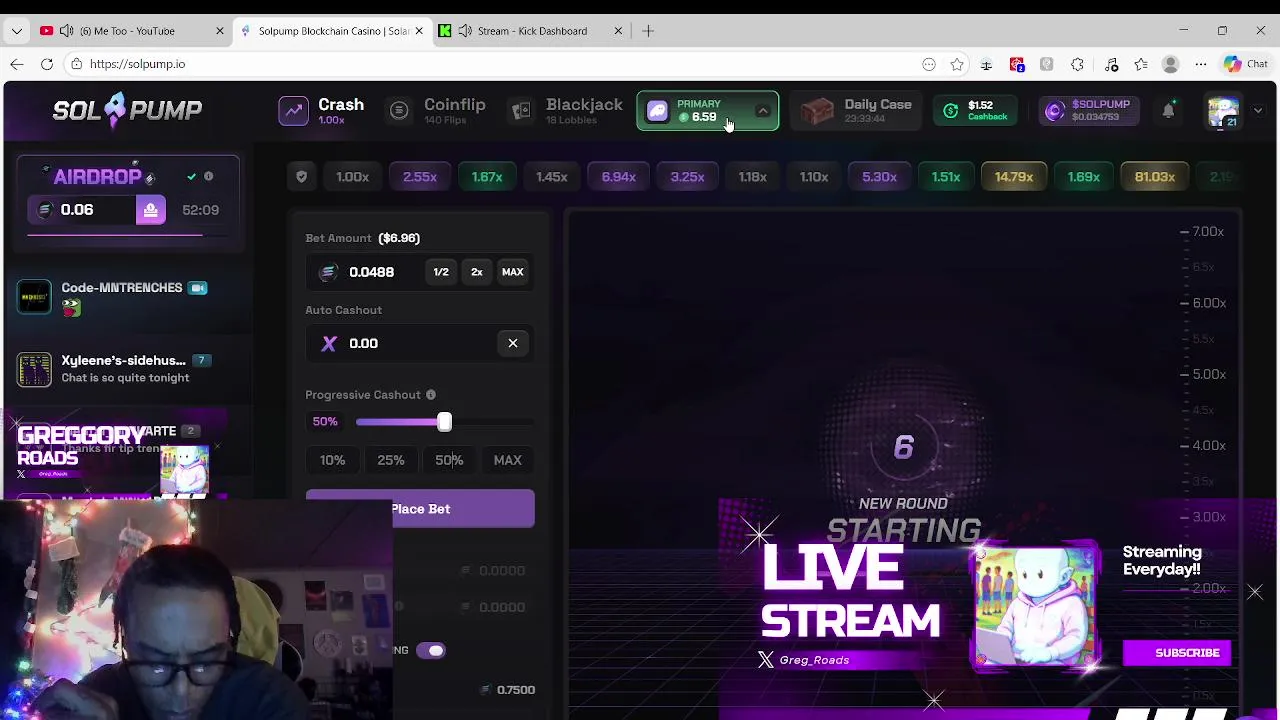Click the airdrop info icon
This screenshot has height=720, width=1280.
point(208,177)
